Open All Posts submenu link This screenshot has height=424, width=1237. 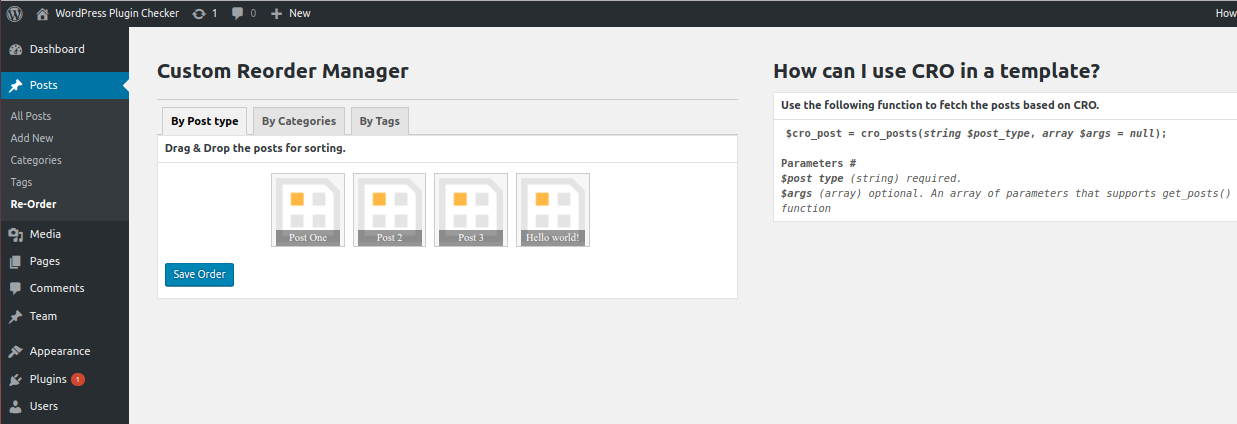(x=31, y=116)
